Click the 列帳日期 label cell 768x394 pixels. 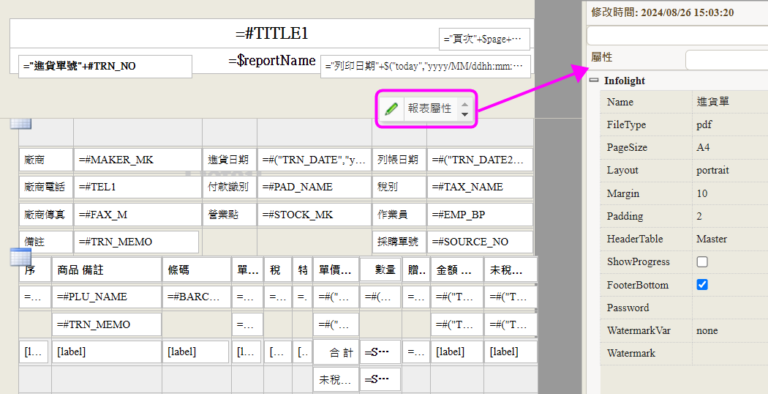coord(399,160)
